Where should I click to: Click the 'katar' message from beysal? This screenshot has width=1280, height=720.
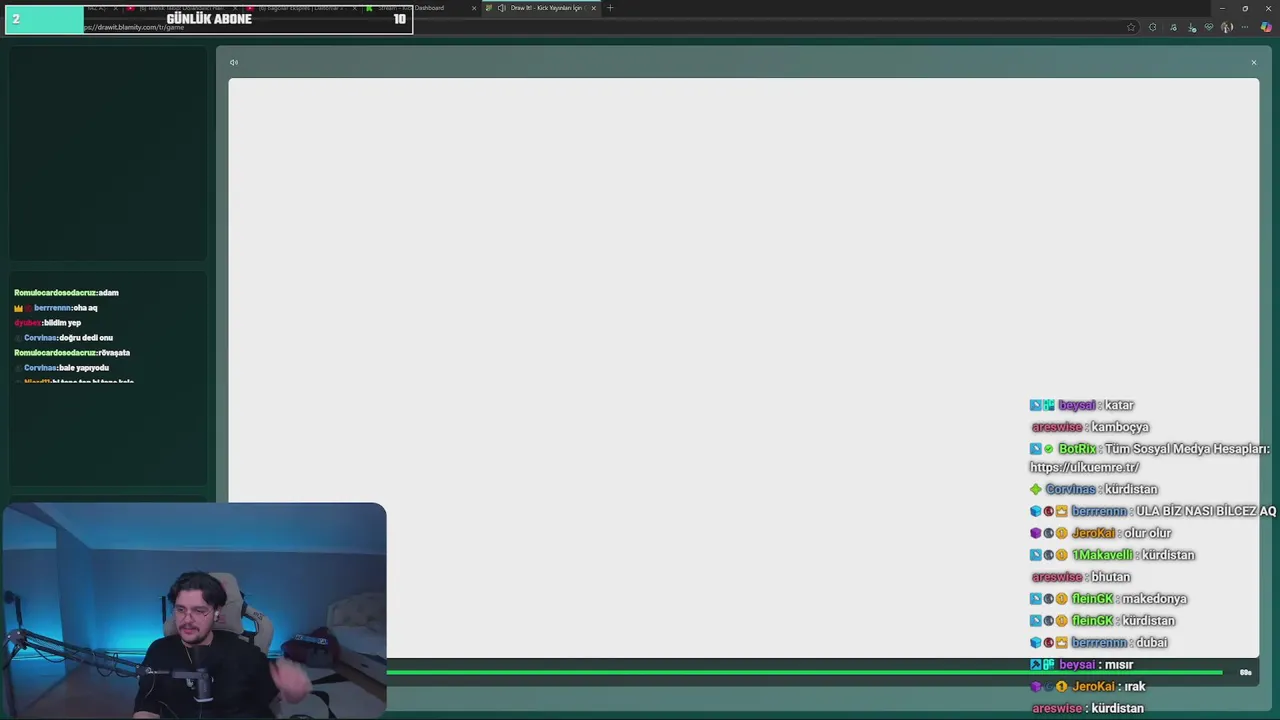1082,405
